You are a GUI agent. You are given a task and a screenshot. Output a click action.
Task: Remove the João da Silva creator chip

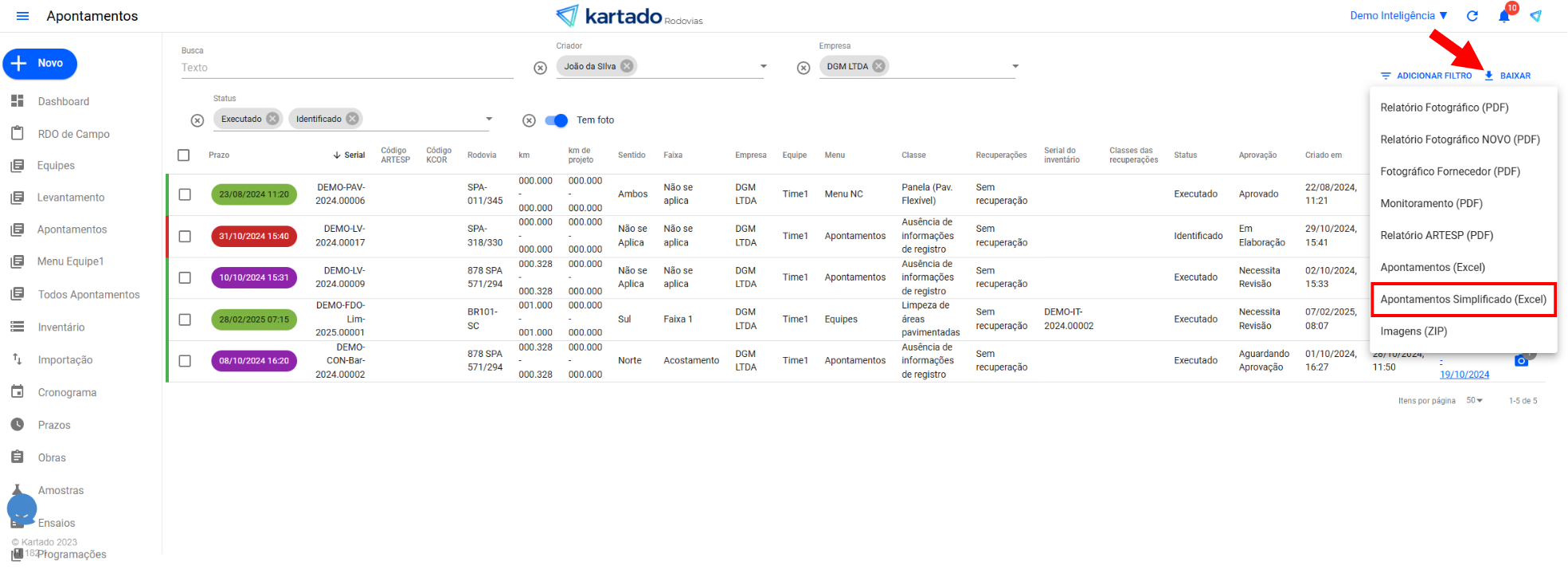coord(628,66)
